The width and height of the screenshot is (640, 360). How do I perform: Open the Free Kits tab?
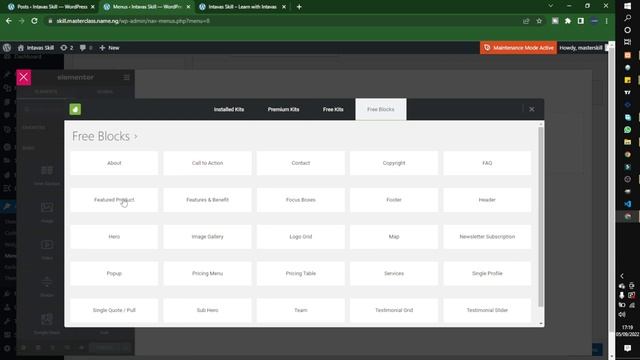pos(333,109)
